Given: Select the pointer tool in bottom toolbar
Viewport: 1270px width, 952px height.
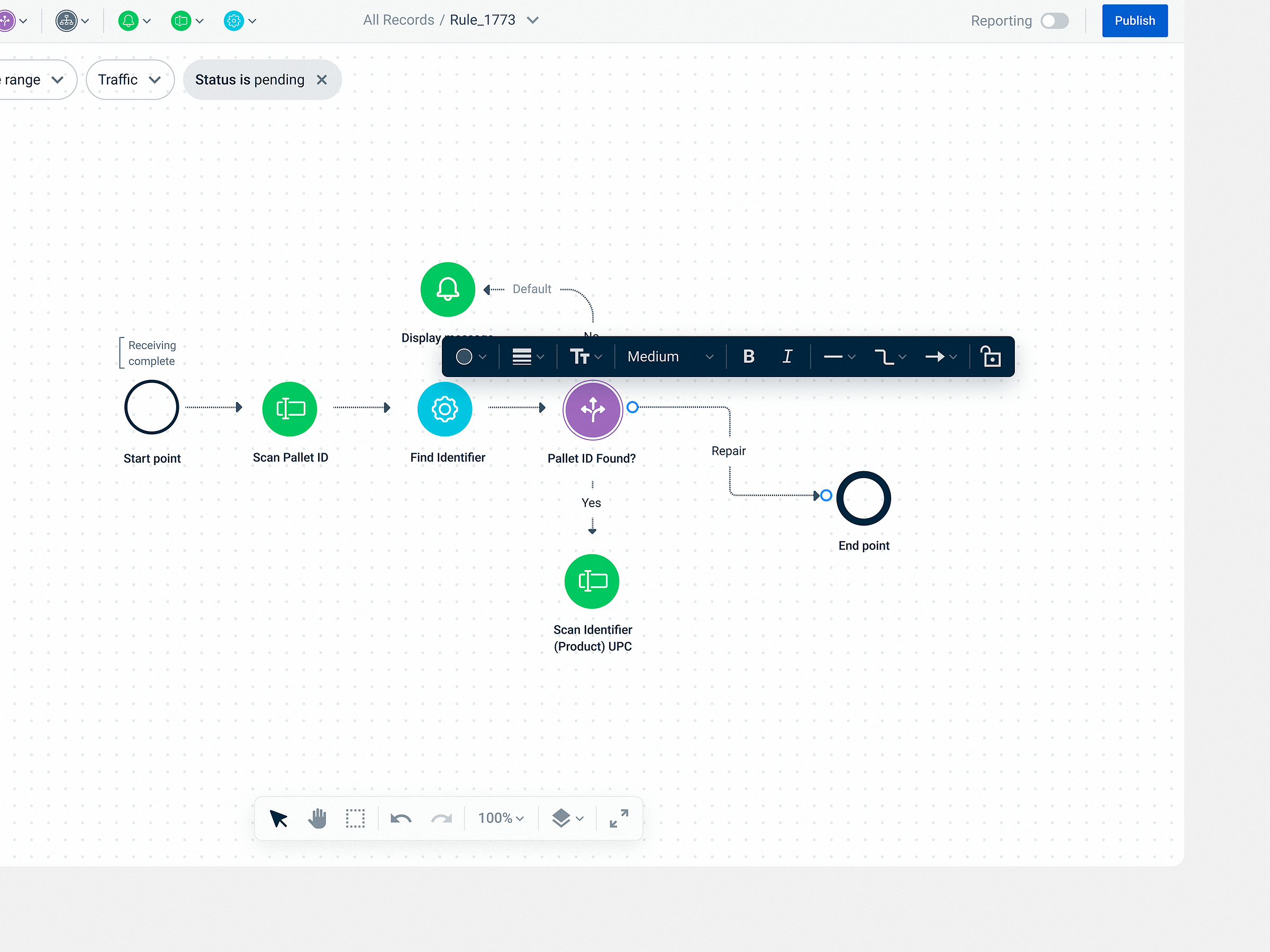Looking at the screenshot, I should tap(279, 818).
